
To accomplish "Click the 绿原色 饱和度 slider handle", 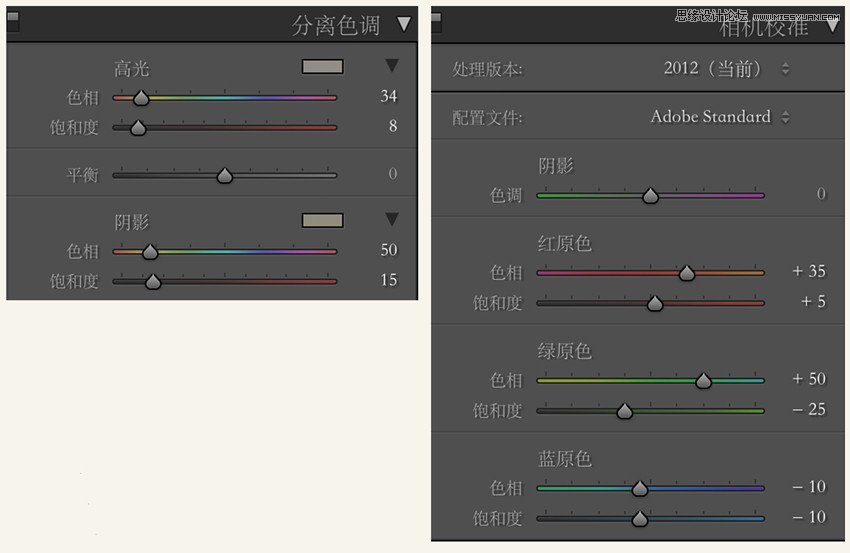I will click(624, 411).
